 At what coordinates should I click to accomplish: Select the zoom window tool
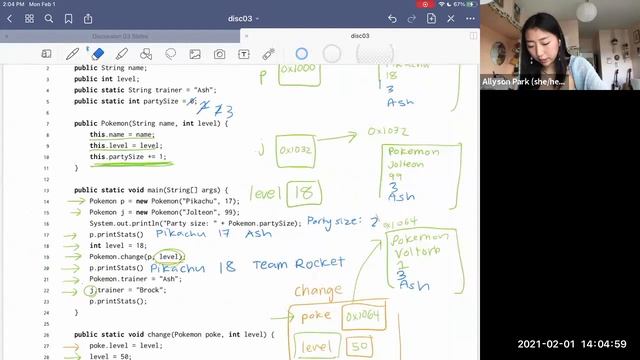tap(47, 54)
